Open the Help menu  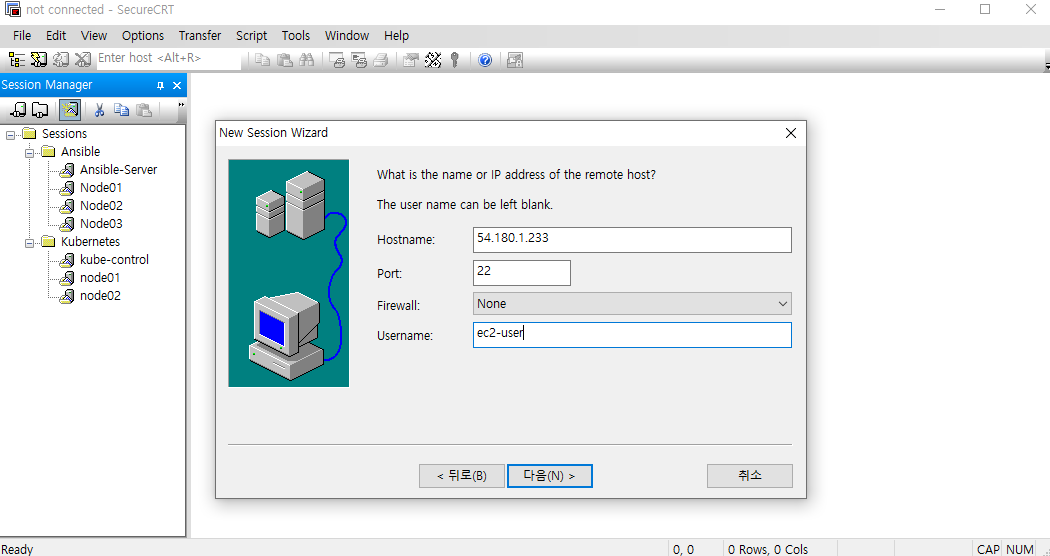click(x=396, y=36)
